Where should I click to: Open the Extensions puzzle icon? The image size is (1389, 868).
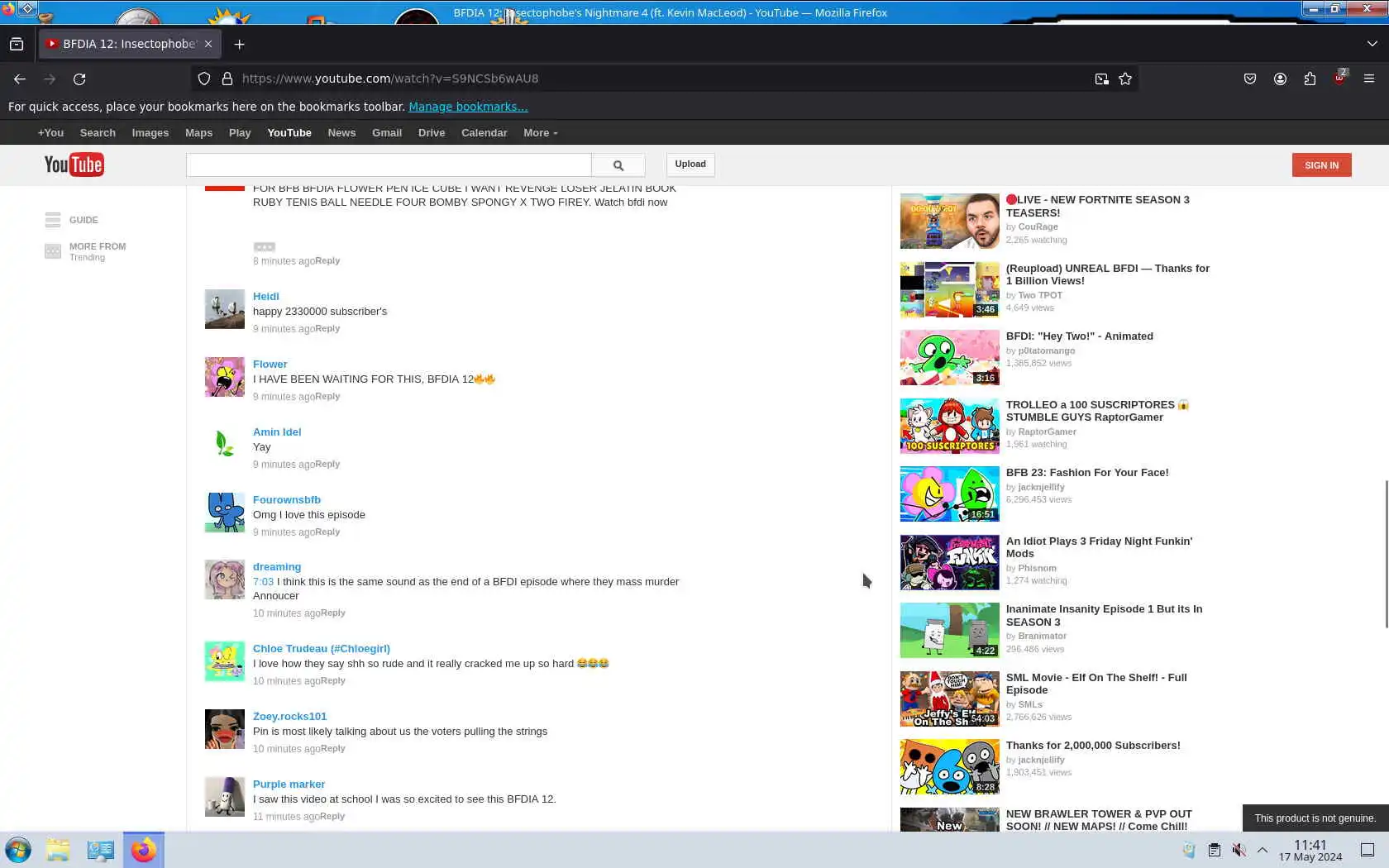1310,79
